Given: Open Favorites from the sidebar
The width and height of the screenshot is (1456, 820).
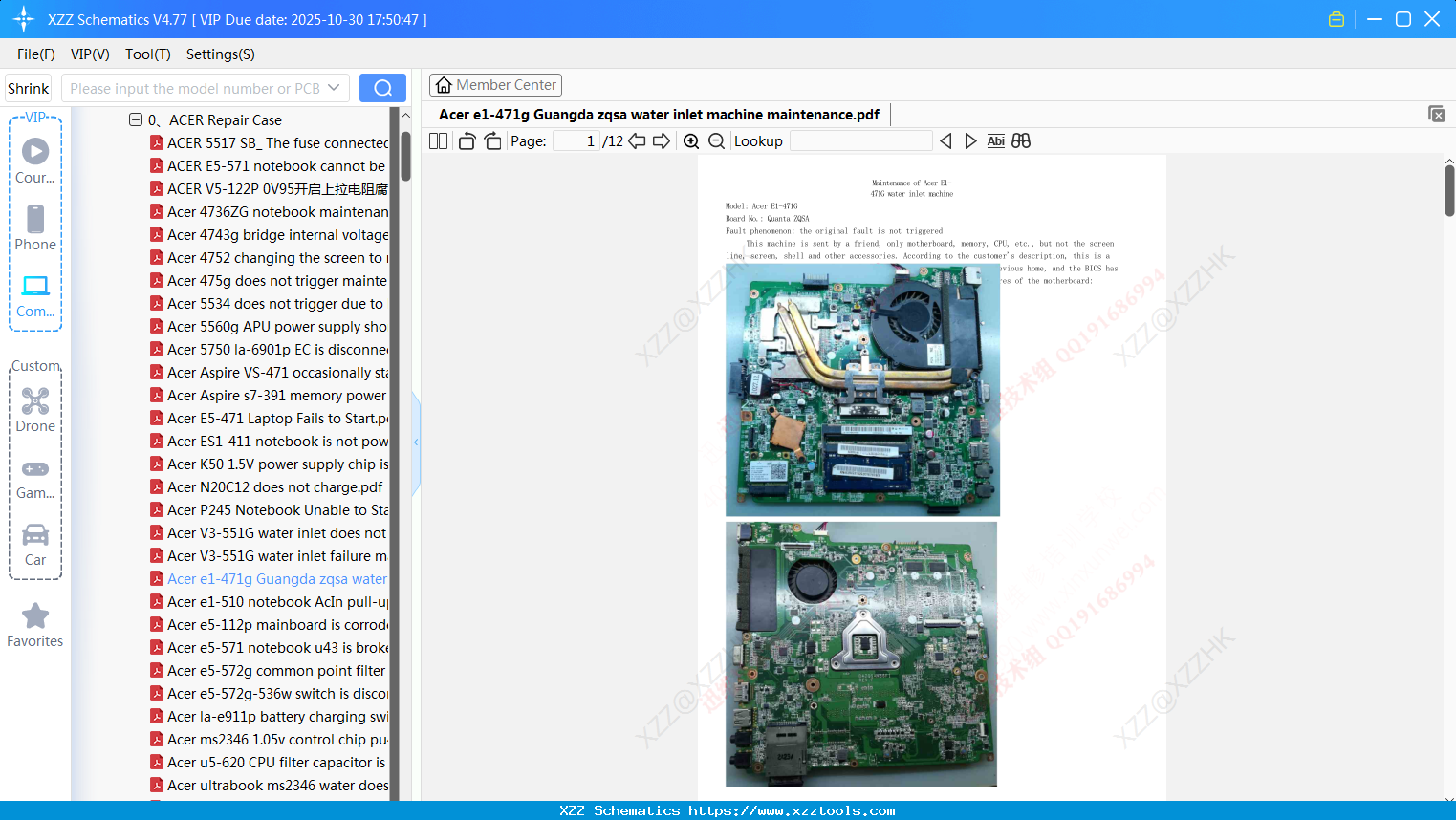Looking at the screenshot, I should coord(35,625).
